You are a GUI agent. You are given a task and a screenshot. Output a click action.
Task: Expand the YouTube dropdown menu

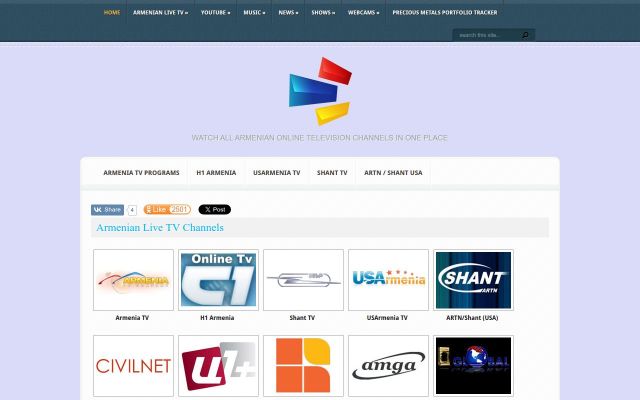[x=216, y=13]
